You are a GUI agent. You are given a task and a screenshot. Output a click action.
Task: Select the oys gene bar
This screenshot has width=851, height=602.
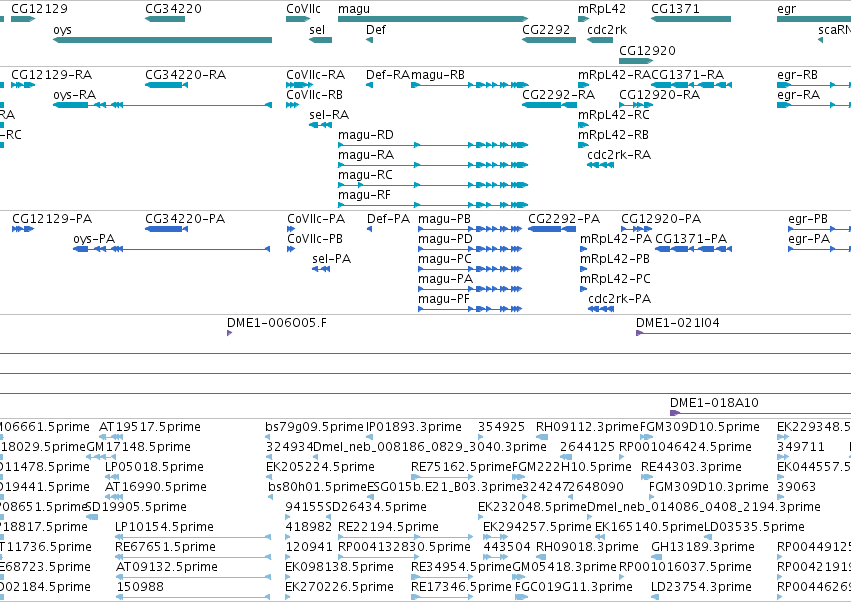pos(162,40)
